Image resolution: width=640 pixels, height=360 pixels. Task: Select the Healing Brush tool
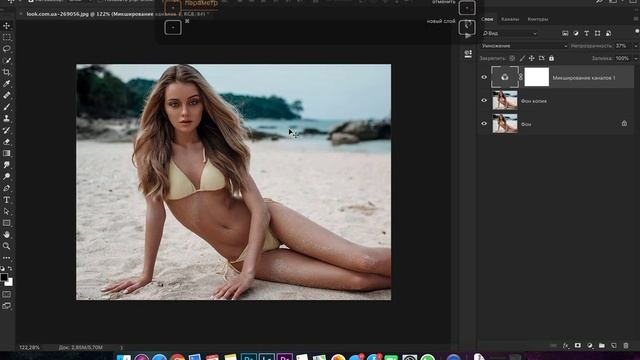click(7, 95)
